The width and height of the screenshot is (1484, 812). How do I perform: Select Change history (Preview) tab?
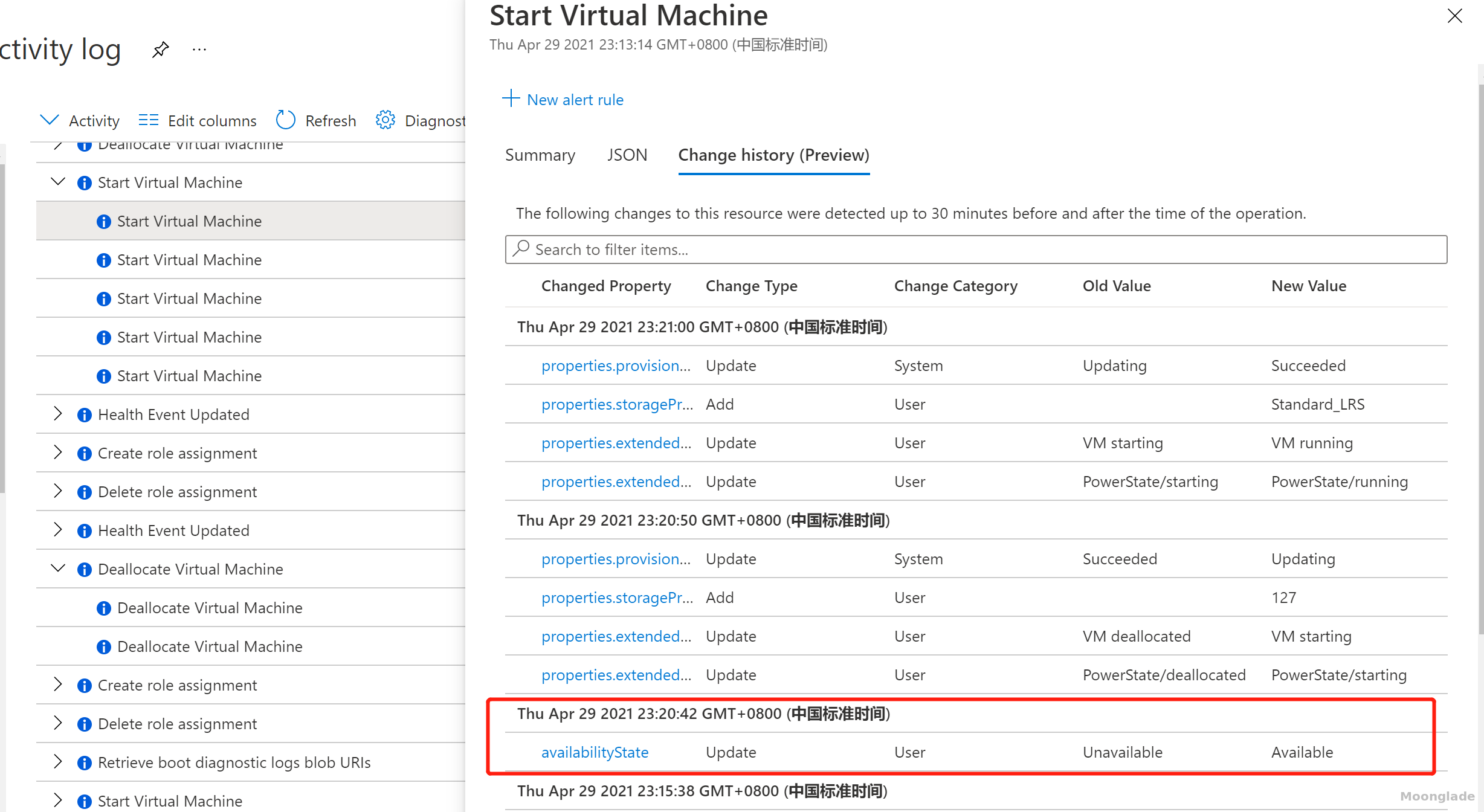tap(774, 155)
